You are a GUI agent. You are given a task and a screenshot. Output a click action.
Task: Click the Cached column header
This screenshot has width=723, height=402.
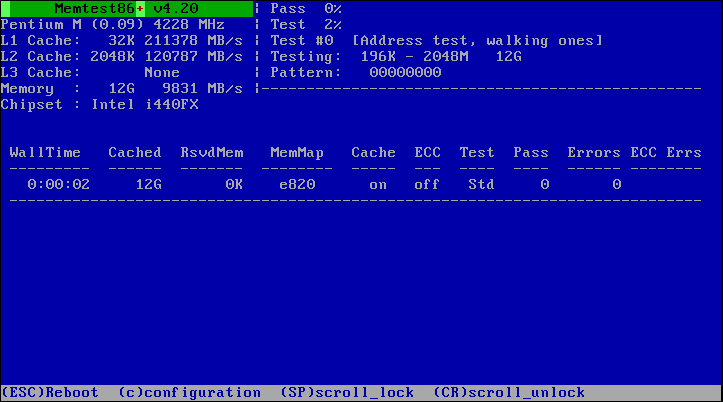[x=135, y=153]
